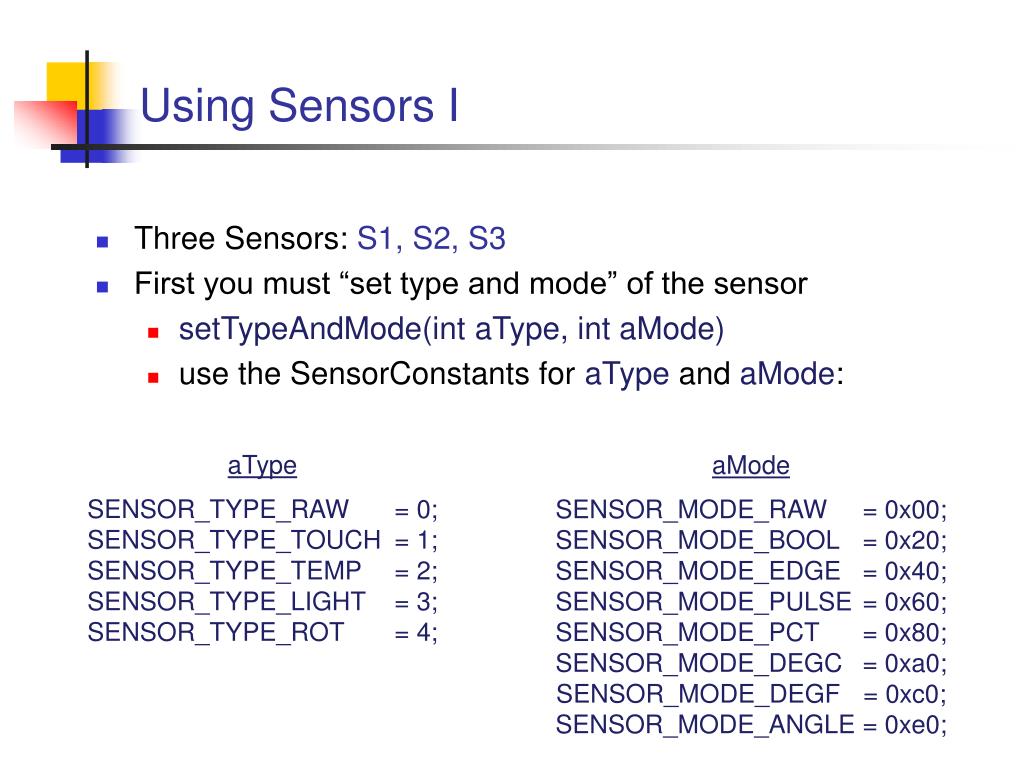The height and width of the screenshot is (768, 1024).
Task: Click the red bullet beside use the SensorConstants
Action: coord(153,376)
